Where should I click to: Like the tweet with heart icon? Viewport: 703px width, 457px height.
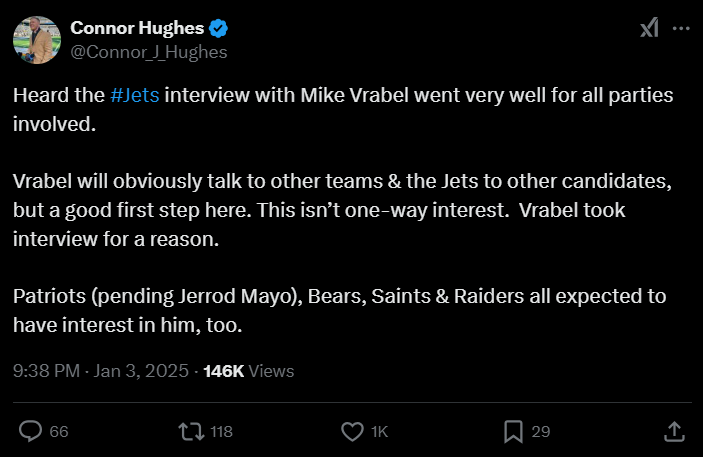tap(352, 431)
